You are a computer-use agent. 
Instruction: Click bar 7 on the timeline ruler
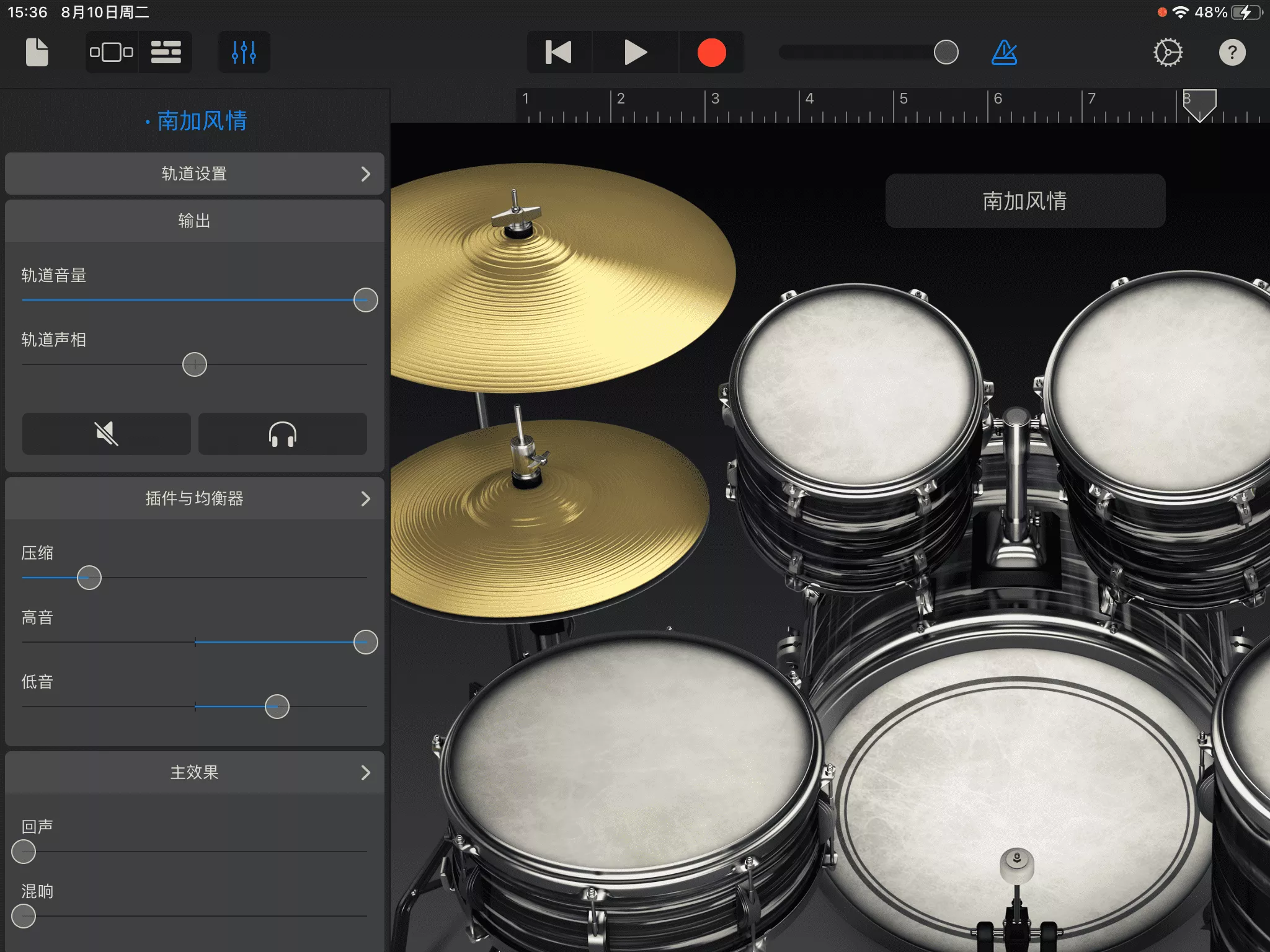coord(1092,99)
